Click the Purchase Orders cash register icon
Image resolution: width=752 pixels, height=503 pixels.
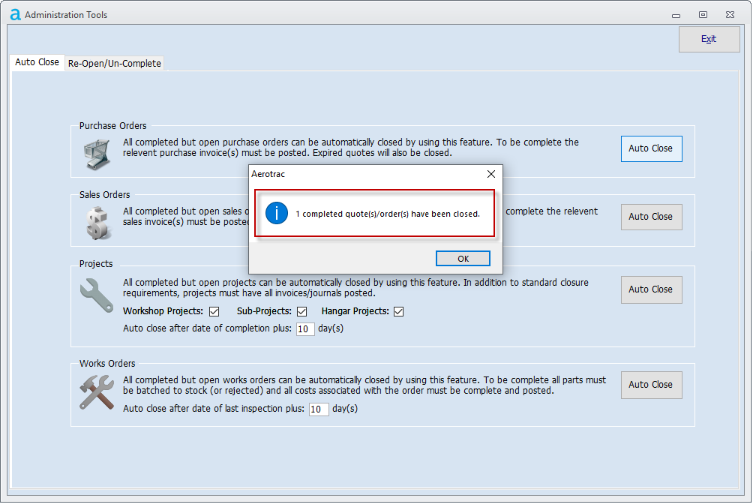[97, 155]
